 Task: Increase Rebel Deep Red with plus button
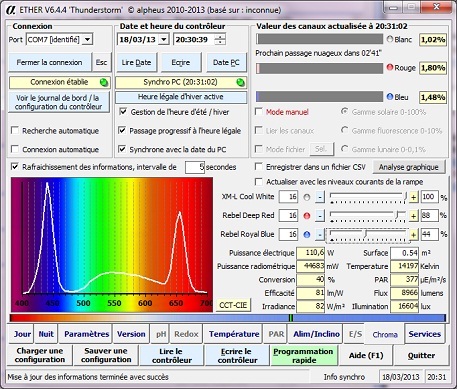point(413,216)
